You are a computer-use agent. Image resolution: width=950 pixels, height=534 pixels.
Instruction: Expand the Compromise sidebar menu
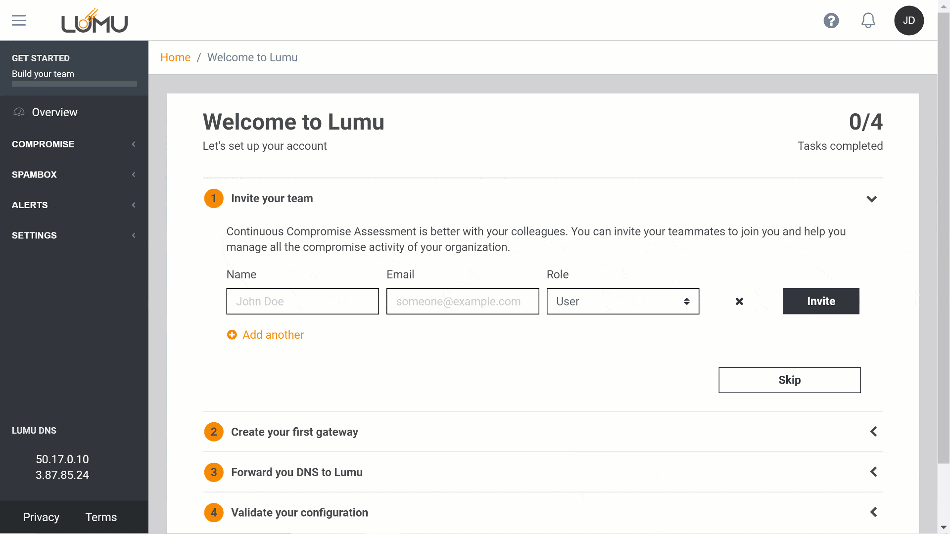74,144
